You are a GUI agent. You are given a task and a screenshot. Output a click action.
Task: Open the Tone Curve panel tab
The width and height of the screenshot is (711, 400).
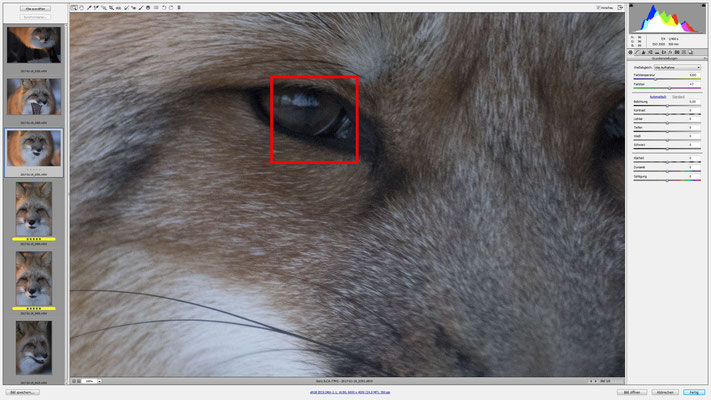click(x=637, y=52)
